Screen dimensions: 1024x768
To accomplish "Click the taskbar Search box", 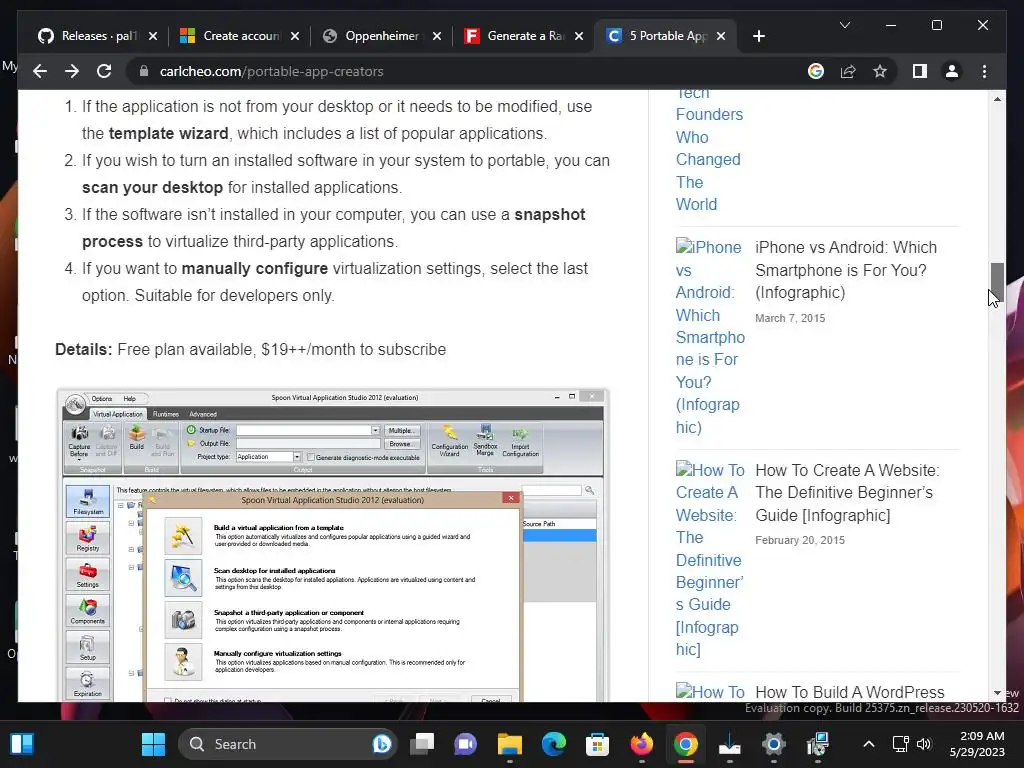I will point(287,744).
